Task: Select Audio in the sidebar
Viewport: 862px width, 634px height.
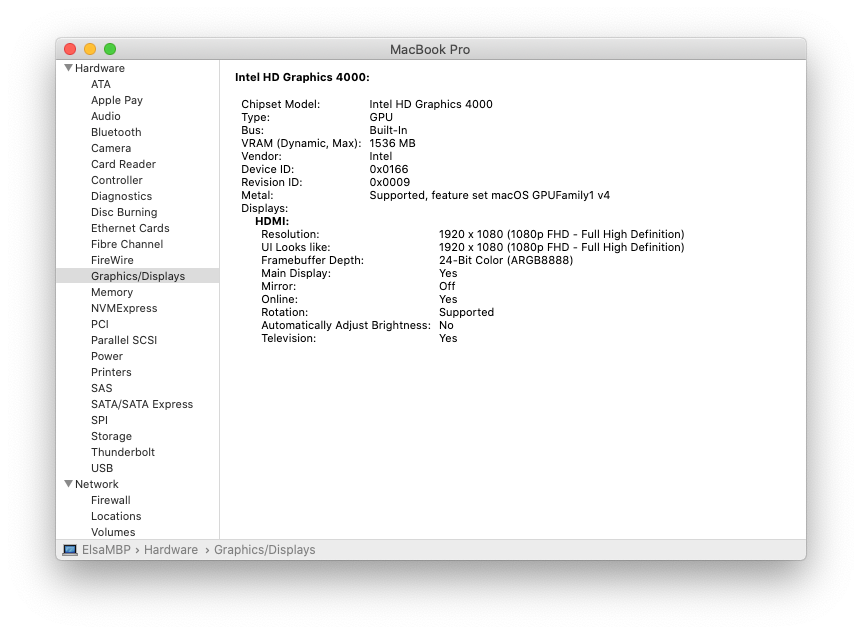Action: click(106, 116)
